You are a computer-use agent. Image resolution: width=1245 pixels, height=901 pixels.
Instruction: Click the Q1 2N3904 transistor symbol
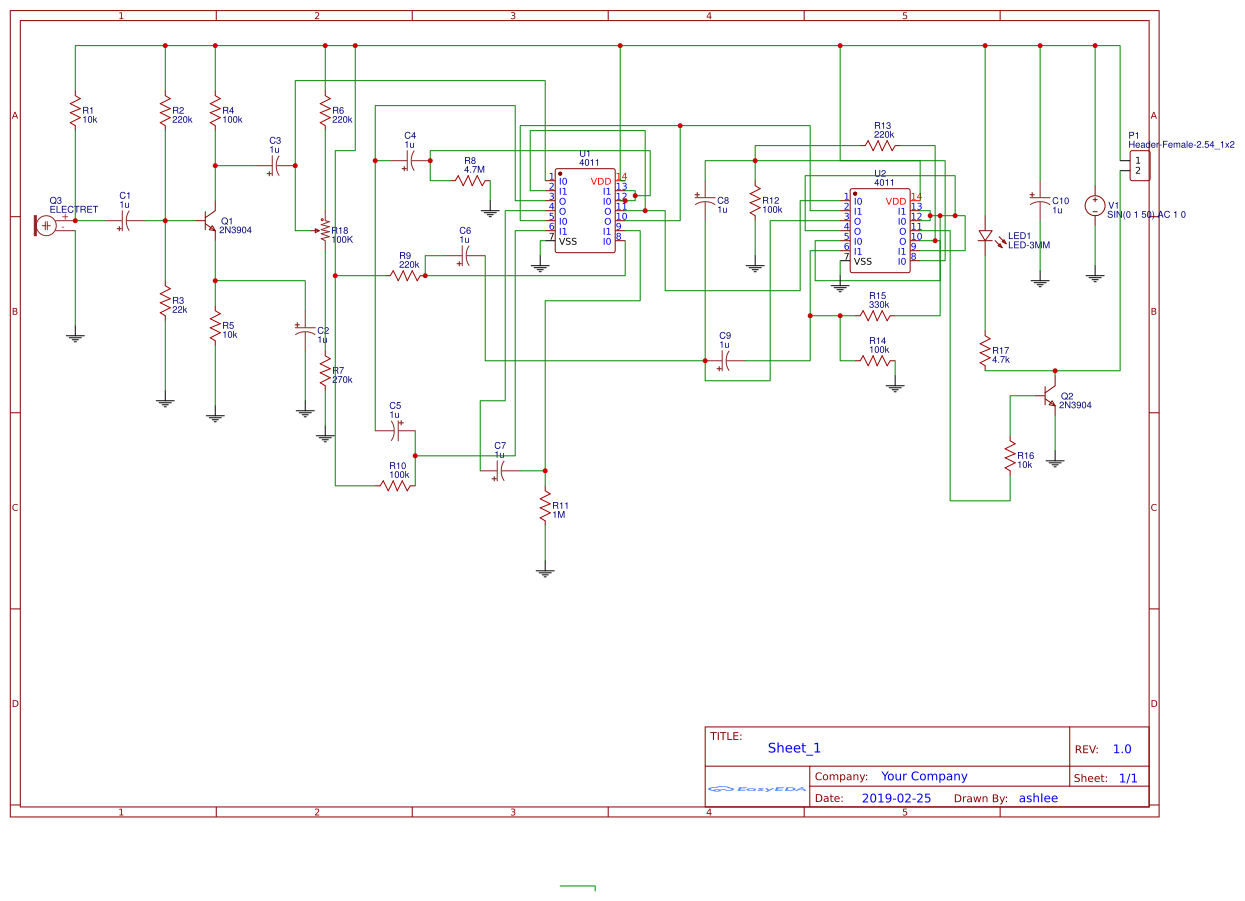208,221
